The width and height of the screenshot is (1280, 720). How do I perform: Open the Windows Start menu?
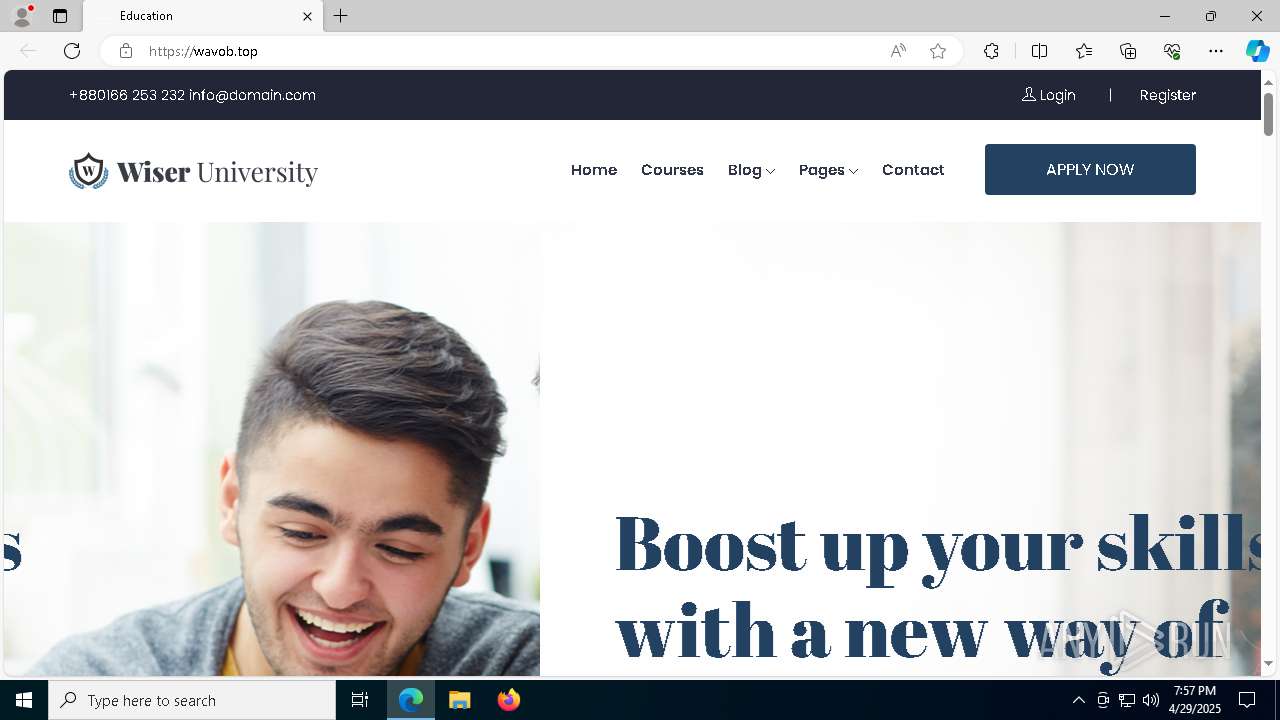point(24,700)
